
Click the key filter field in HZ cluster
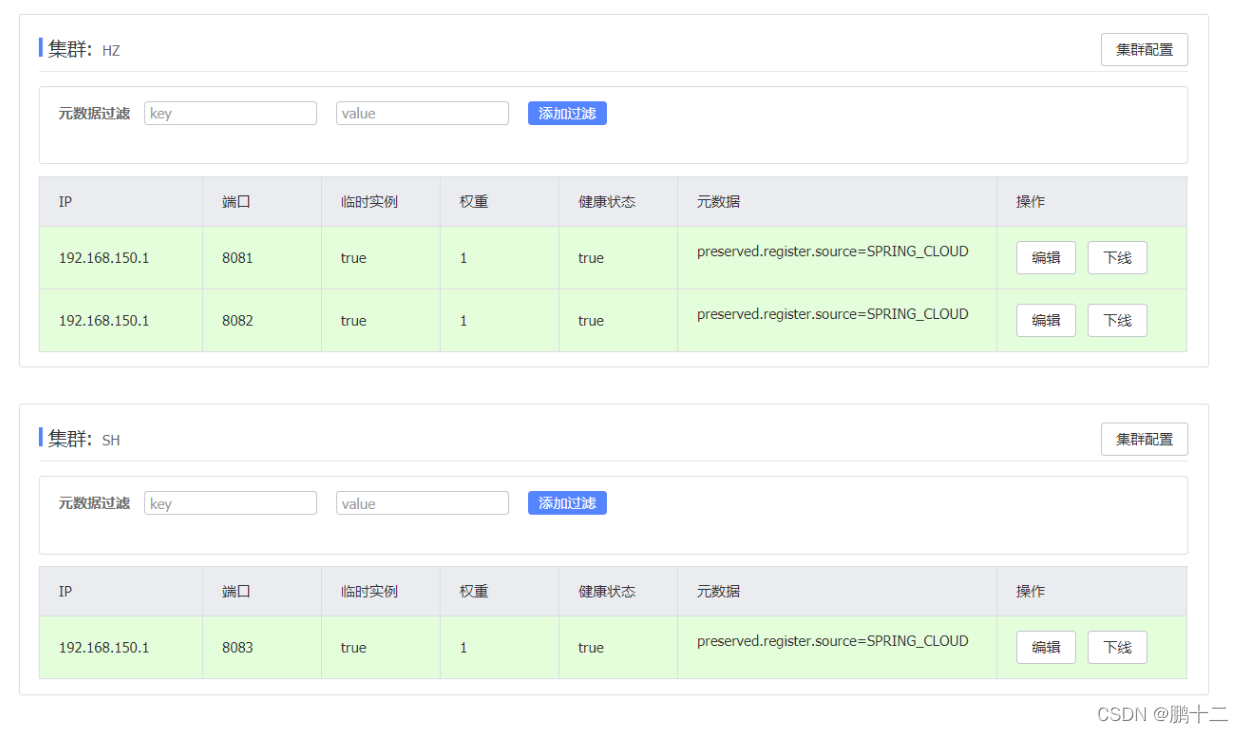(230, 113)
